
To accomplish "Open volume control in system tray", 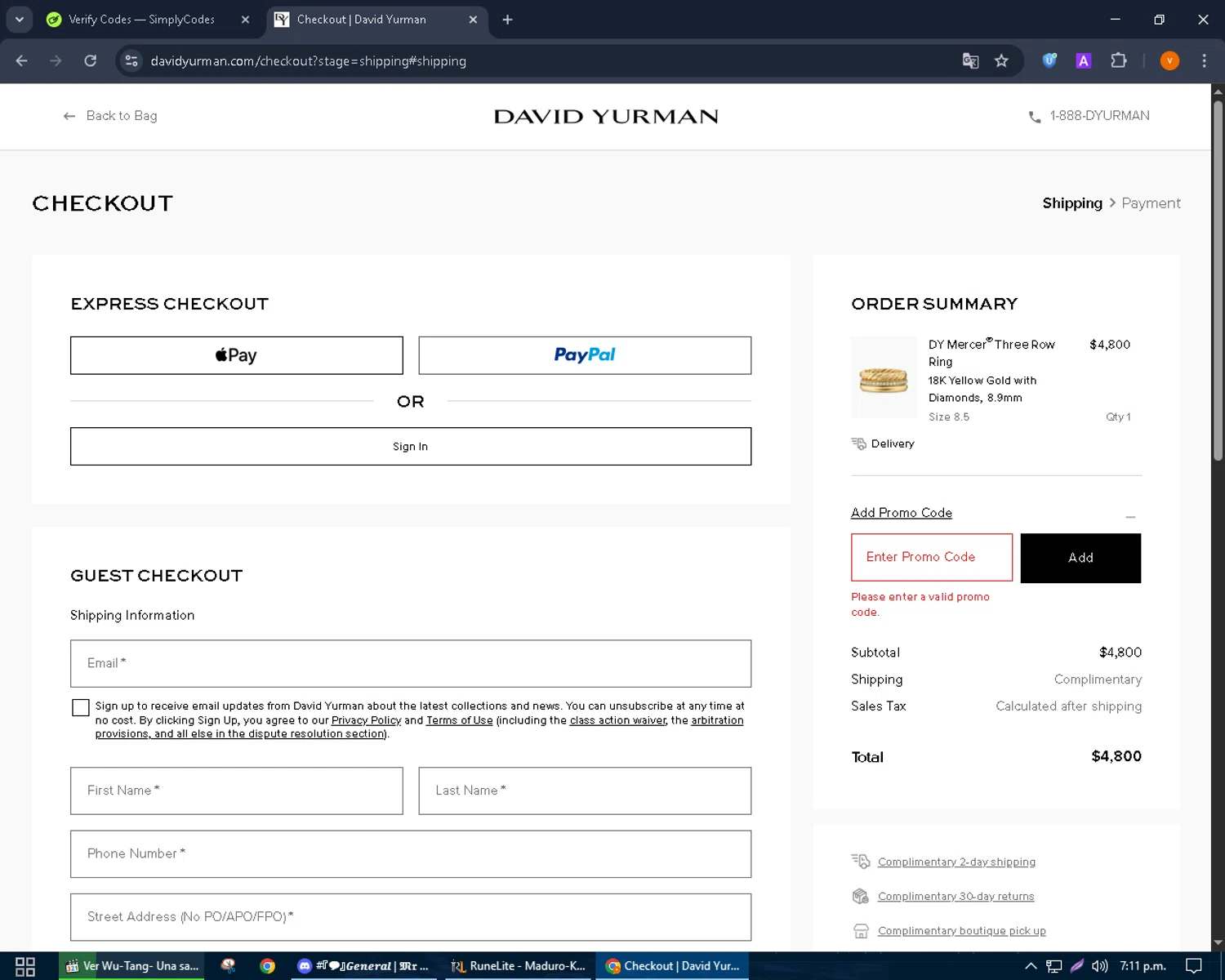I will click(x=1100, y=966).
